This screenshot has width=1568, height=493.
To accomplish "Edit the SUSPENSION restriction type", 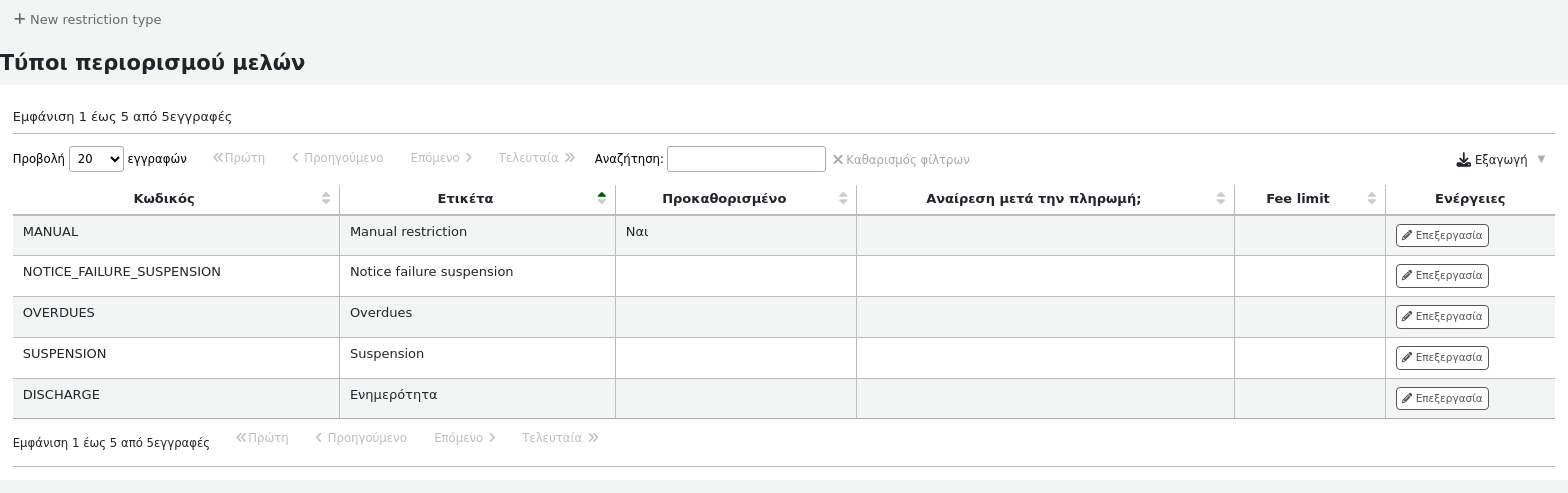I will click(x=1442, y=357).
